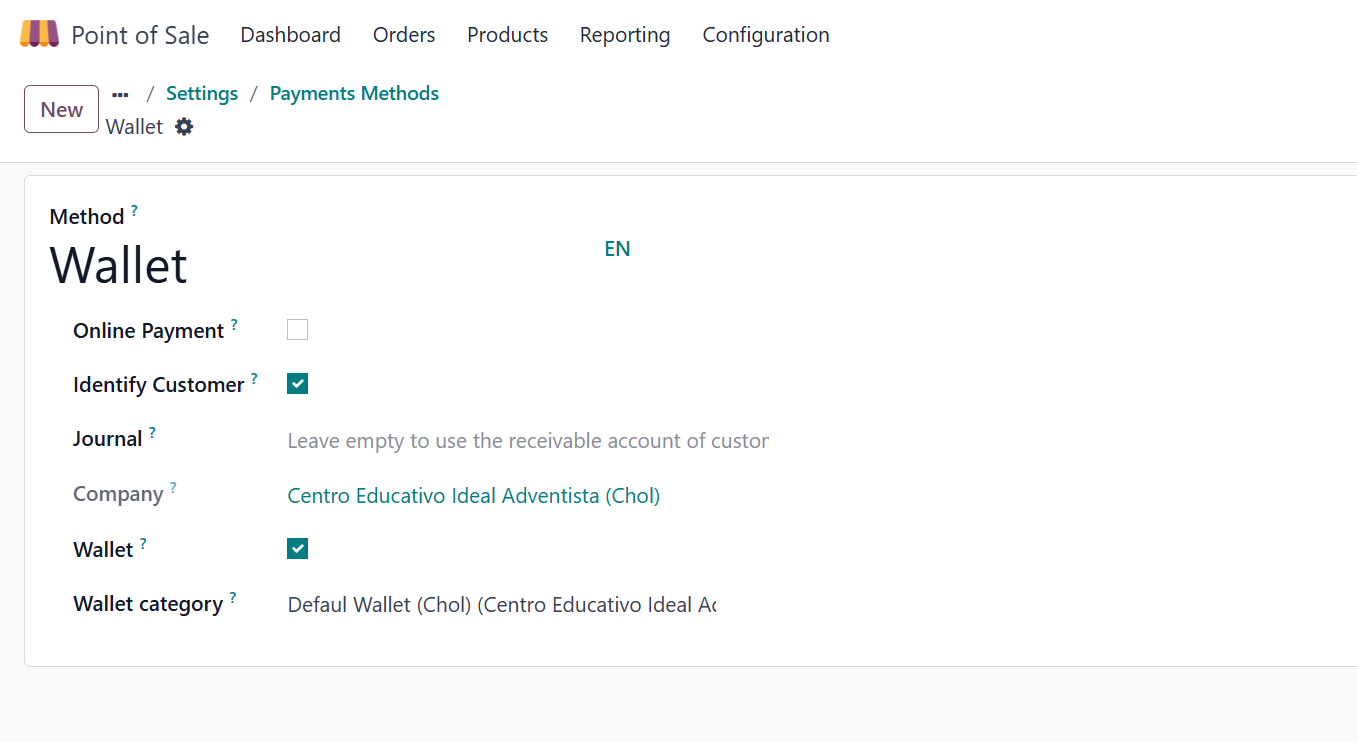This screenshot has height=742, width=1357.
Task: Click the question mark beside Company
Action: click(x=173, y=488)
